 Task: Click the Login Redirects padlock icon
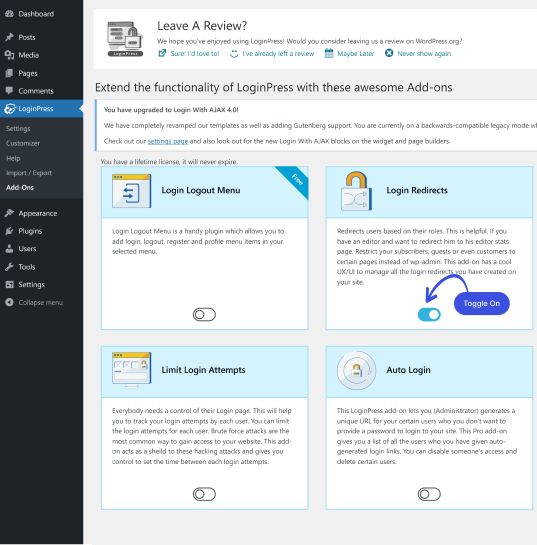tap(357, 191)
